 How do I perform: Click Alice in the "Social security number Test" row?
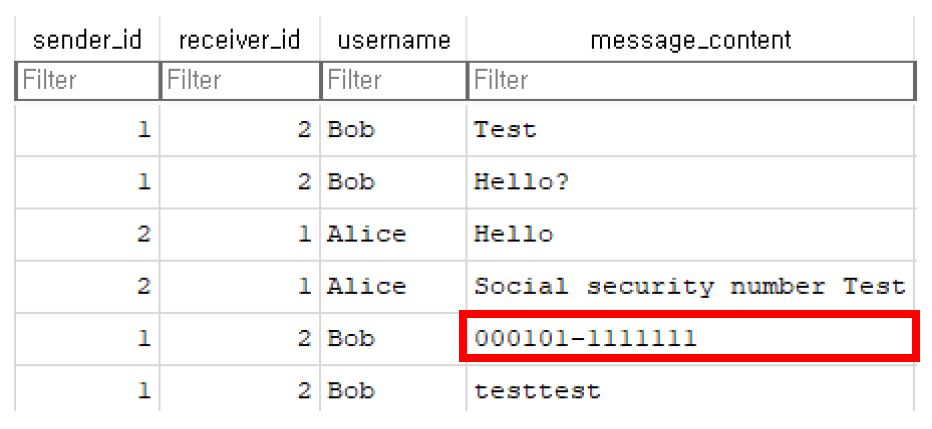coord(366,287)
